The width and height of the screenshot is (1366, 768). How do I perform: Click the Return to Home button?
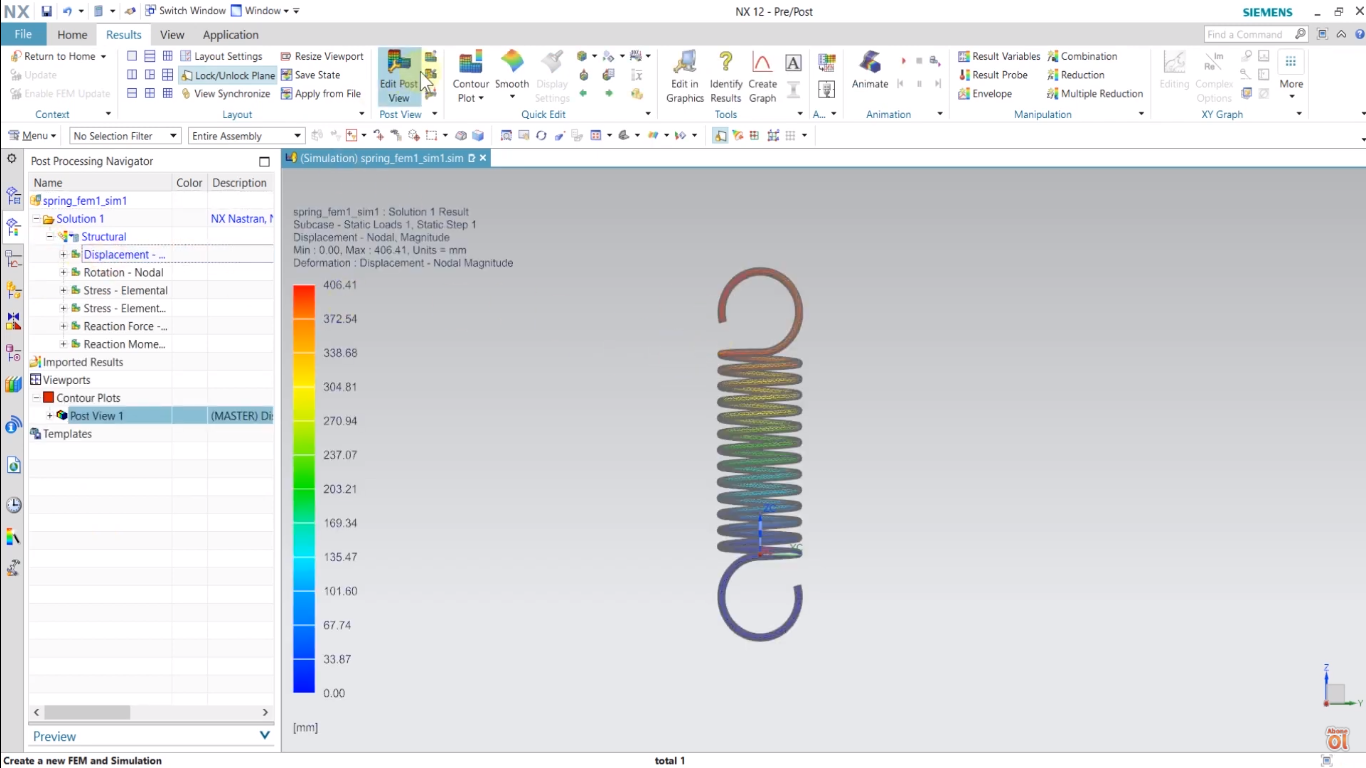point(58,56)
